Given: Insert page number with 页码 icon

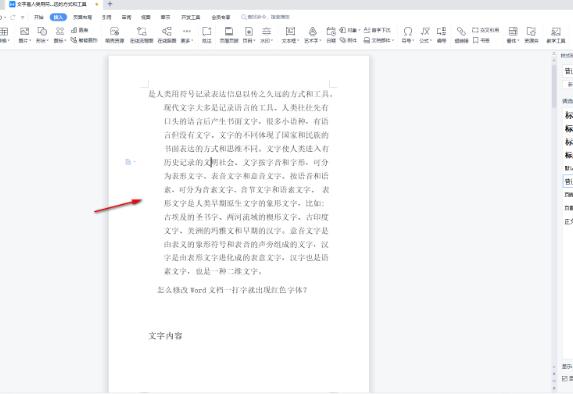Looking at the screenshot, I should click(248, 34).
